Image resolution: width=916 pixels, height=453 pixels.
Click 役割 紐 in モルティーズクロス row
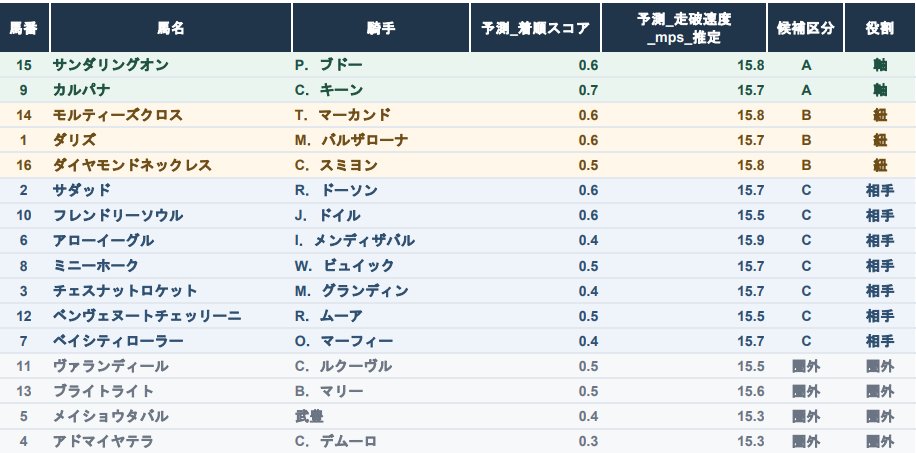click(x=880, y=115)
